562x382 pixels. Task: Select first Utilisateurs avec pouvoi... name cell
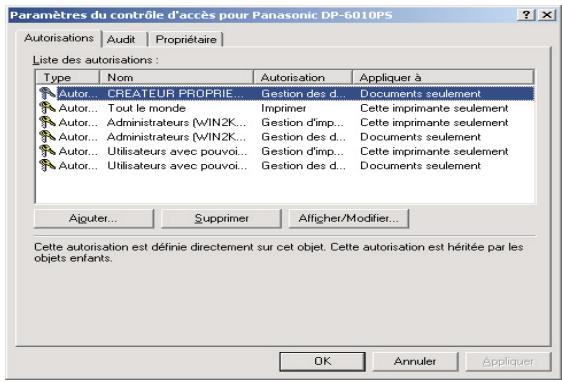(177, 151)
